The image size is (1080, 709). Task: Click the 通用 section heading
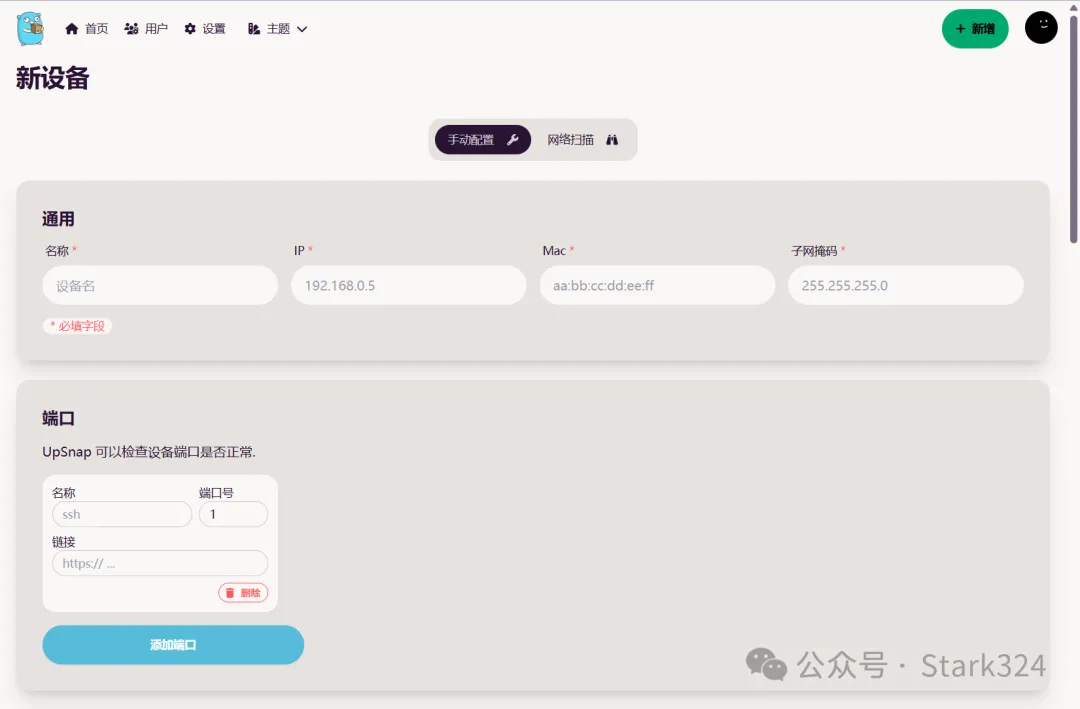[58, 219]
